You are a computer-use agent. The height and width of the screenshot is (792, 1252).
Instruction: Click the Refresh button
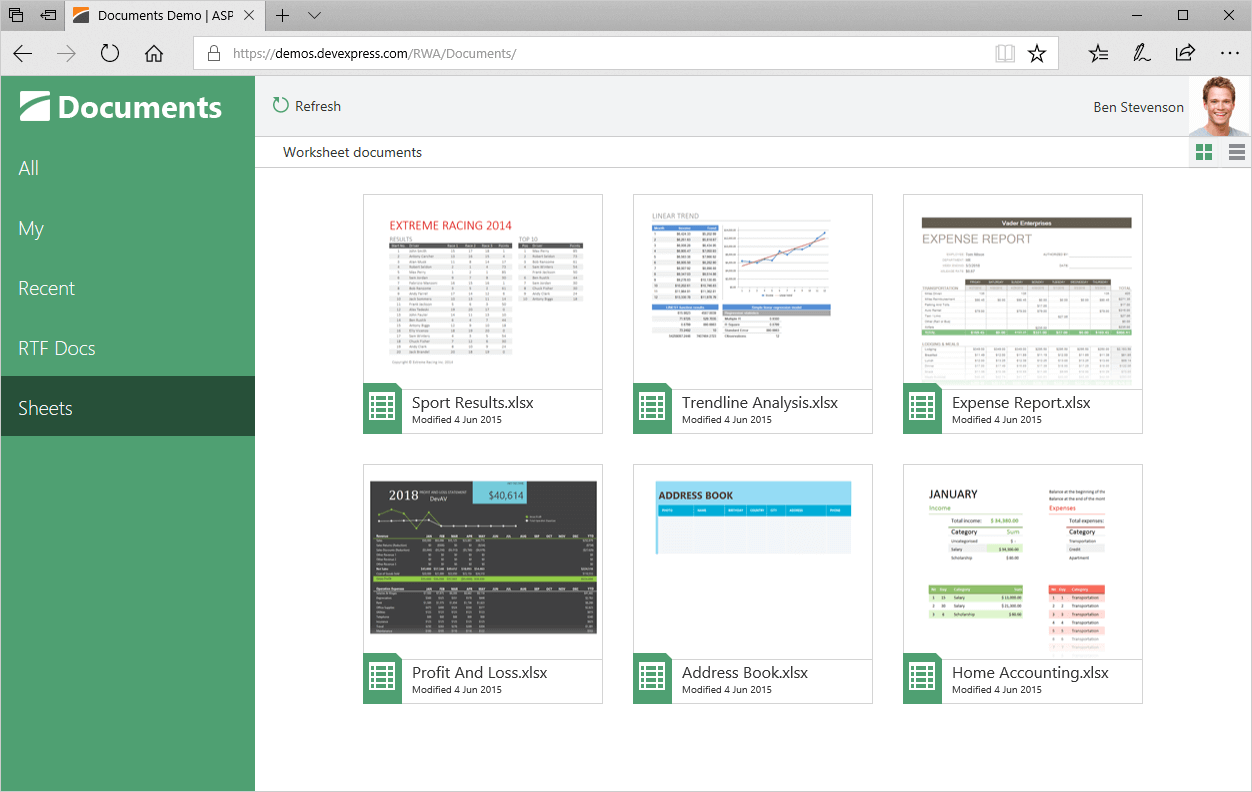pyautogui.click(x=307, y=106)
